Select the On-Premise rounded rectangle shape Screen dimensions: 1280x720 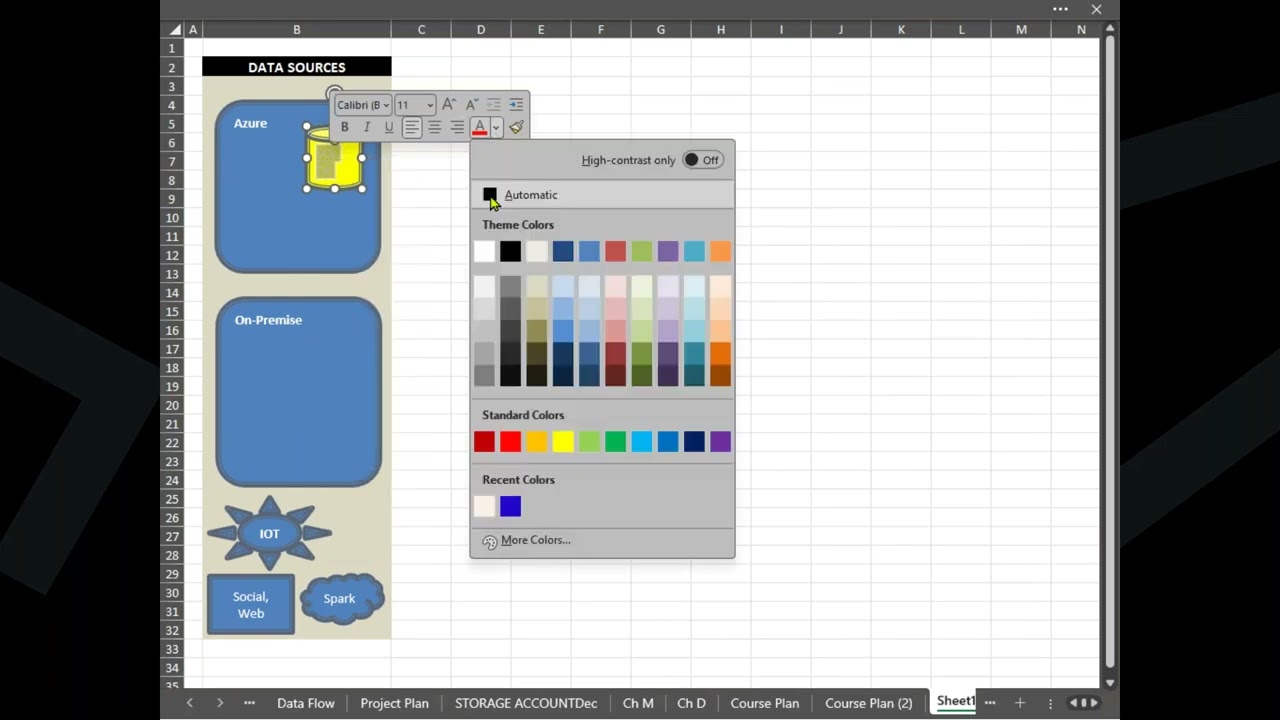coord(298,391)
